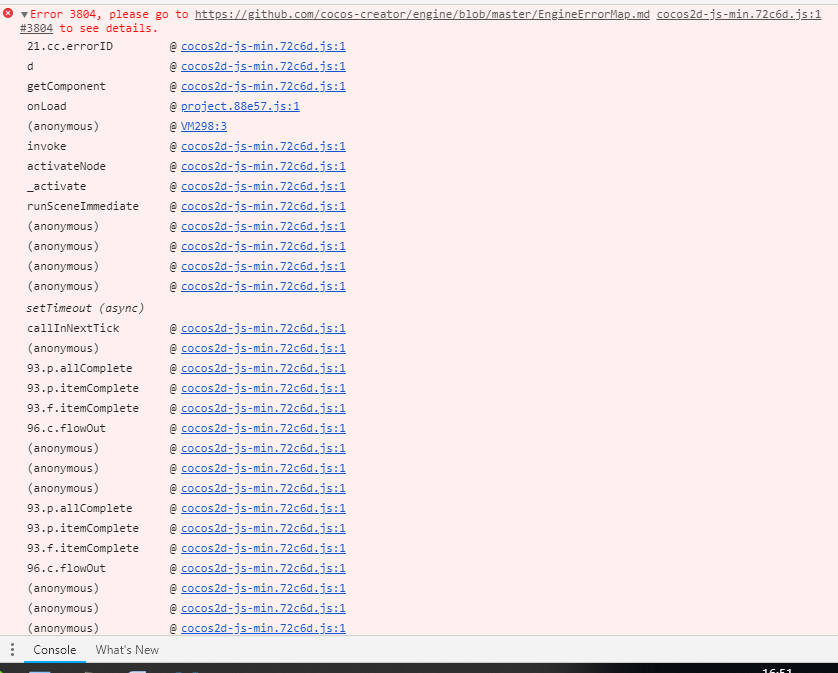This screenshot has height=673, width=838.
Task: Open the EngineErrorMap.md GitHub link
Action: click(x=422, y=14)
